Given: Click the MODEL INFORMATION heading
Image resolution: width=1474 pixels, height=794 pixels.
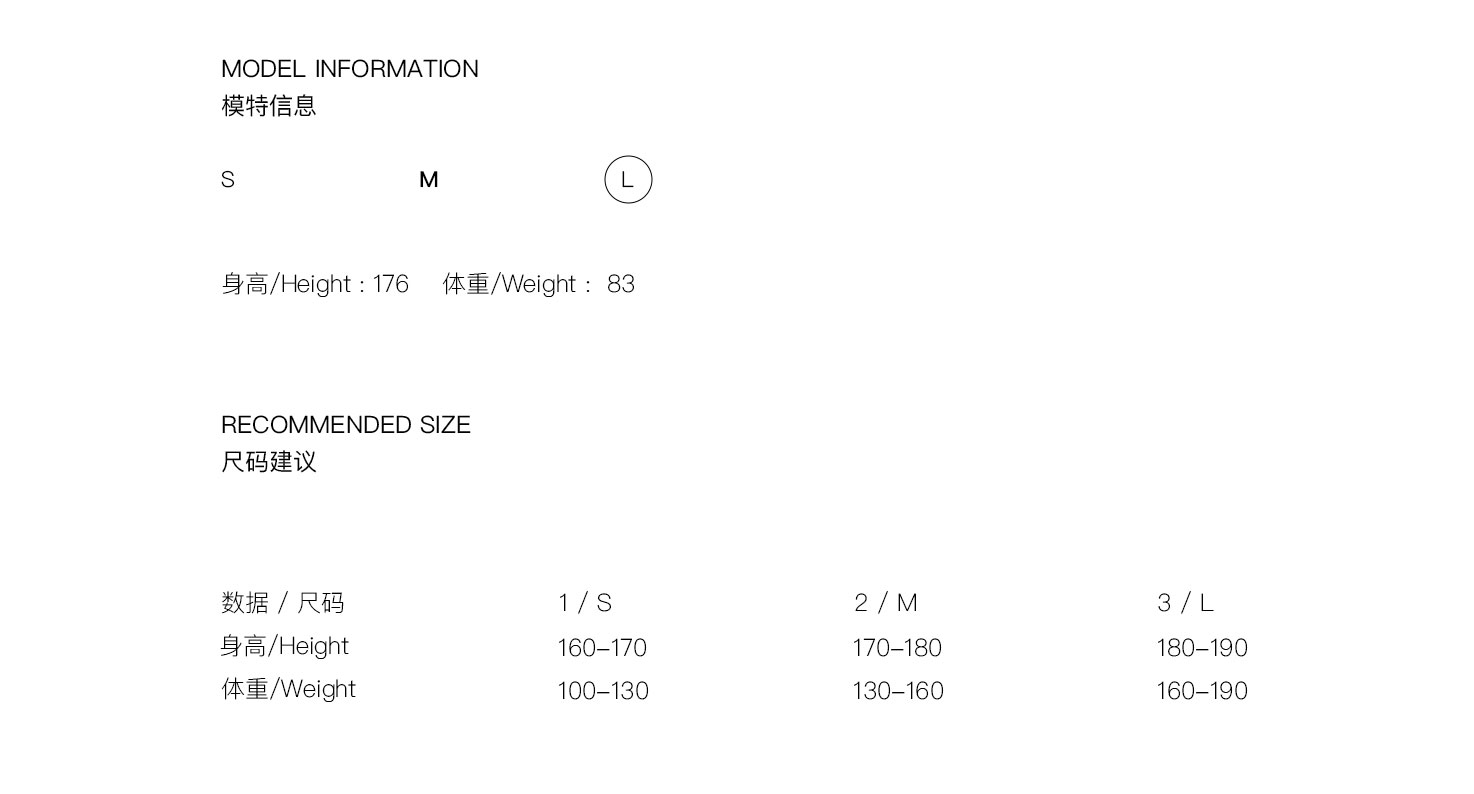Looking at the screenshot, I should point(349,69).
